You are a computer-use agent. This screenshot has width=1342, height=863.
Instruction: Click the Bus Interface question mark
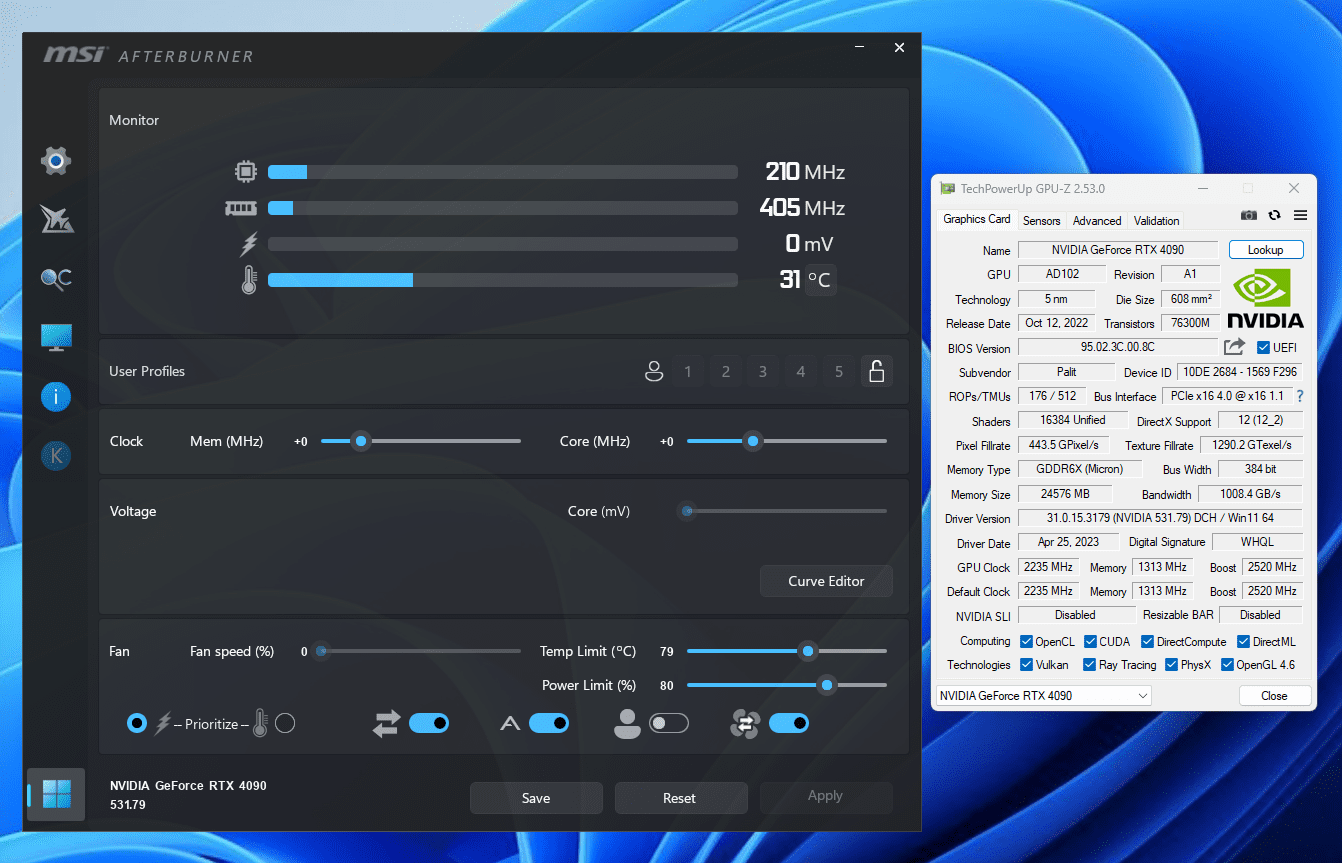[x=1300, y=397]
